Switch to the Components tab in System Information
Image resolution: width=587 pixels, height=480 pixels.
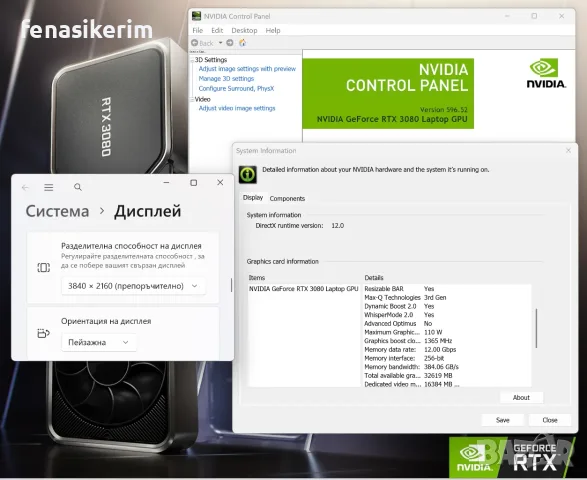tap(287, 198)
